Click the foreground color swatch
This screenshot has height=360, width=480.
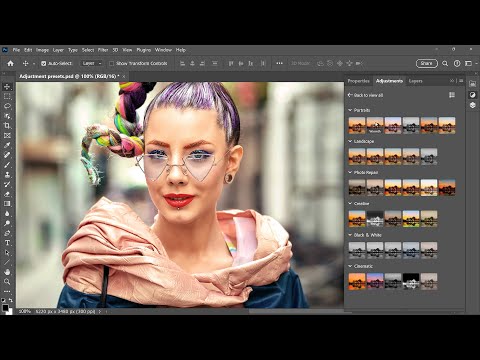click(x=5, y=307)
